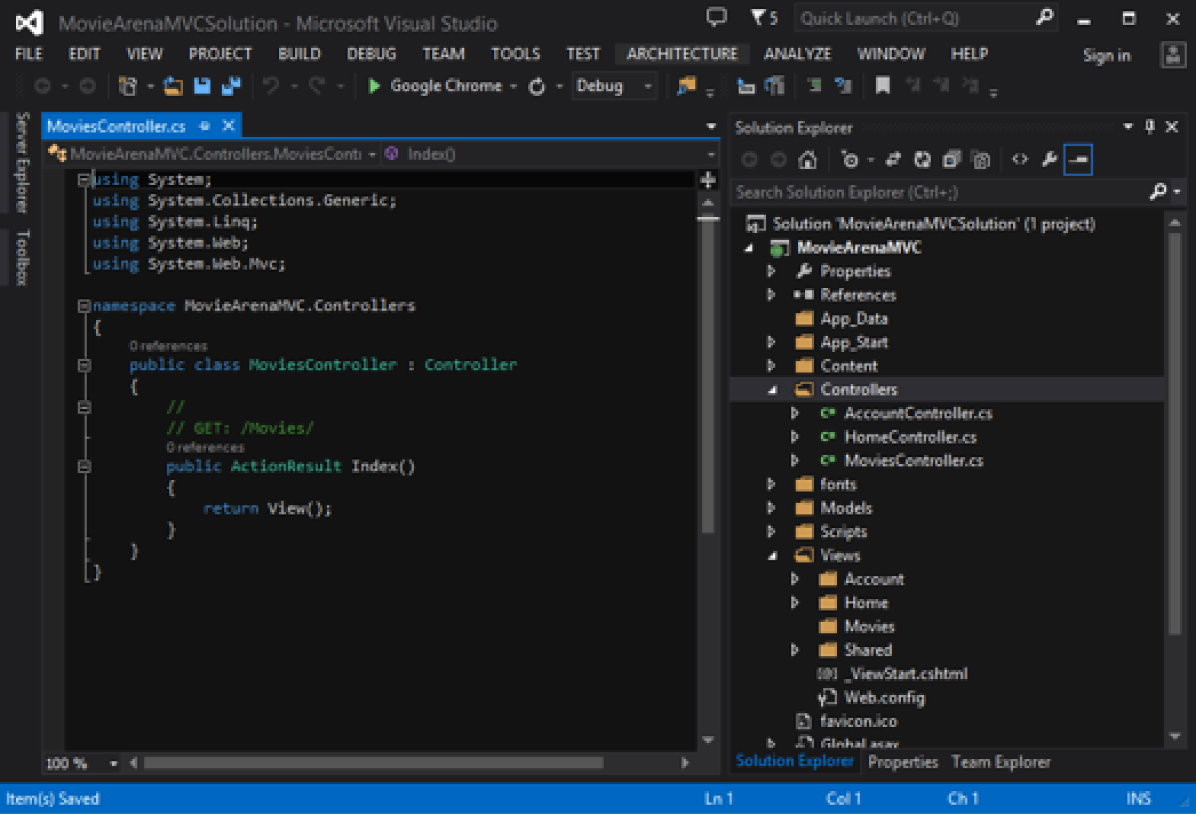This screenshot has height=816, width=1196.
Task: Open the DEBUG menu
Action: coord(371,54)
